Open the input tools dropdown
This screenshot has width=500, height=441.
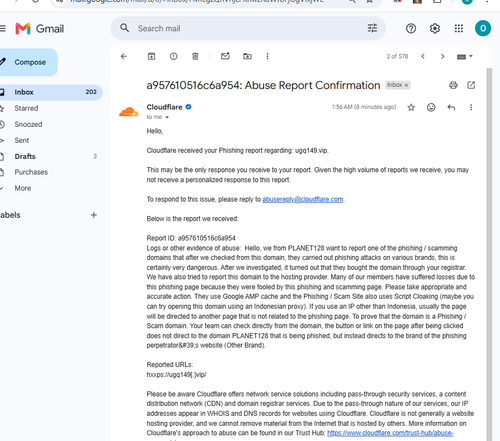point(465,56)
